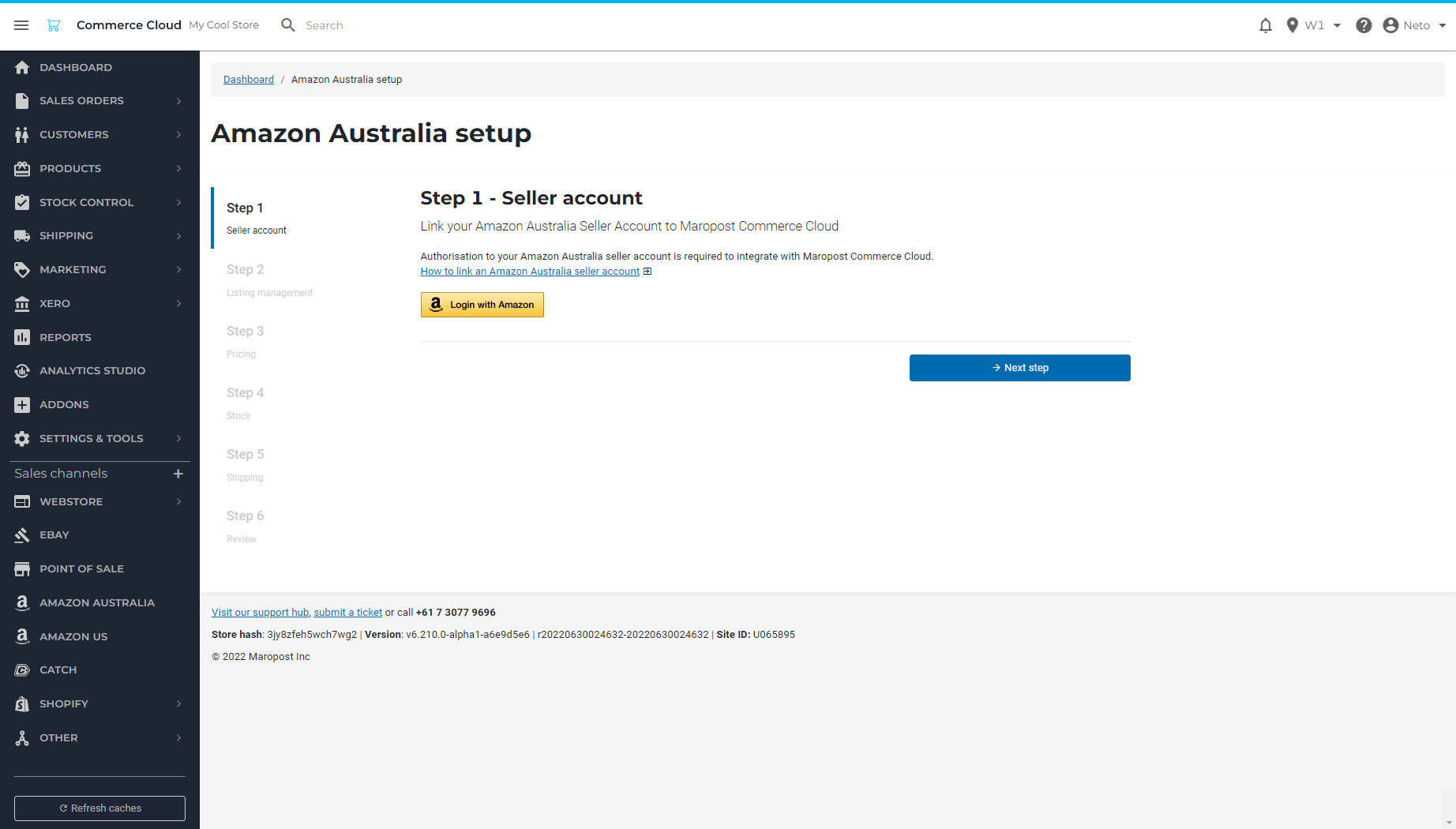Click the Analytics Studio icon
1456x829 pixels.
(x=22, y=371)
